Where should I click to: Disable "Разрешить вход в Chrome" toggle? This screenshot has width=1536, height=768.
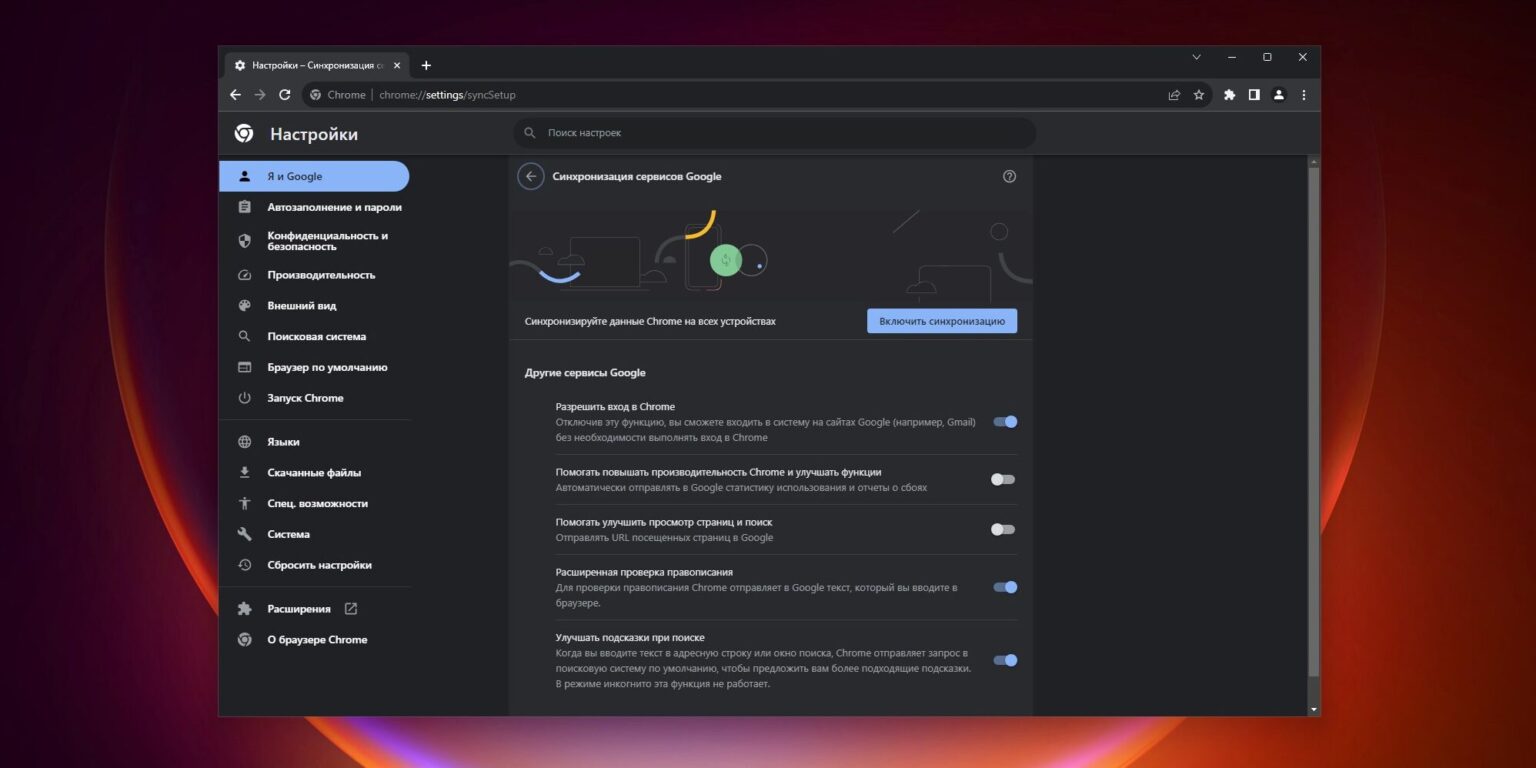click(1004, 422)
